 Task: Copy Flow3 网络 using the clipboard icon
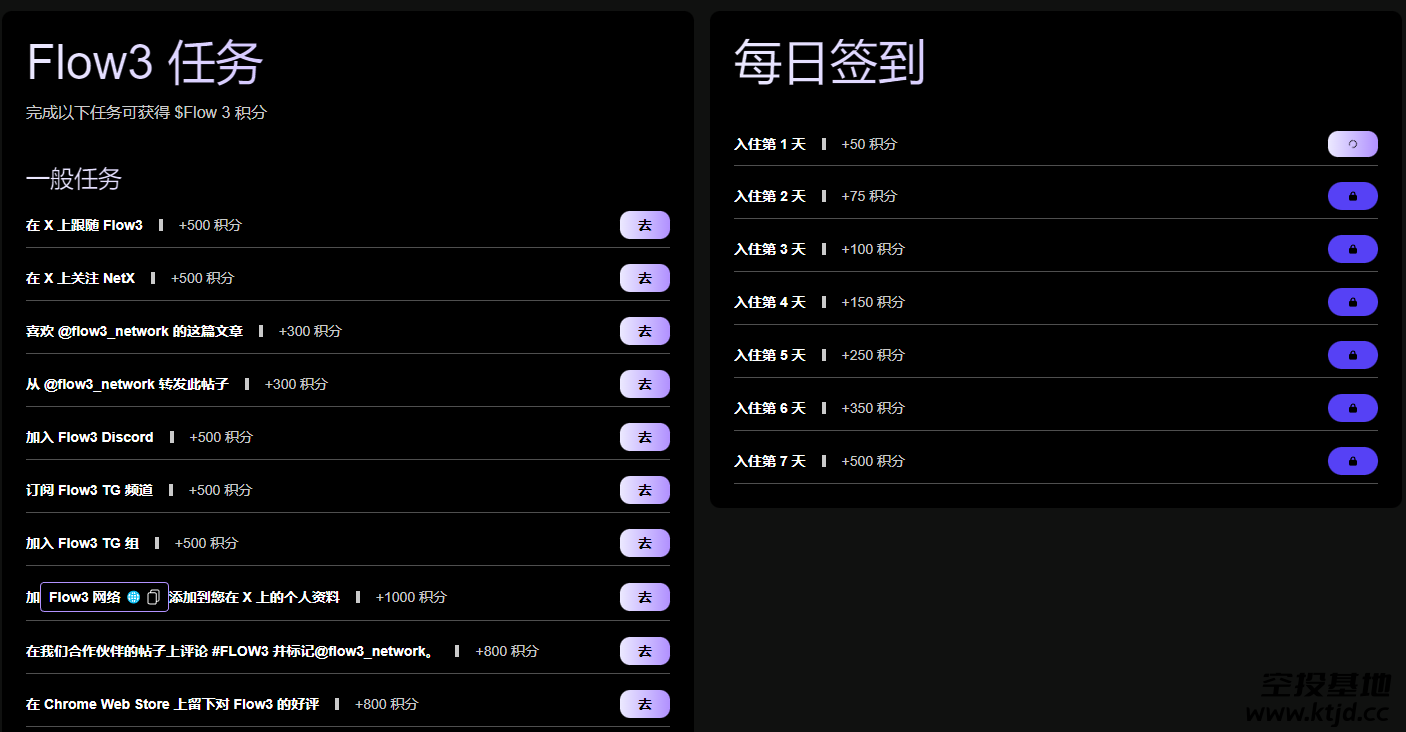point(153,597)
